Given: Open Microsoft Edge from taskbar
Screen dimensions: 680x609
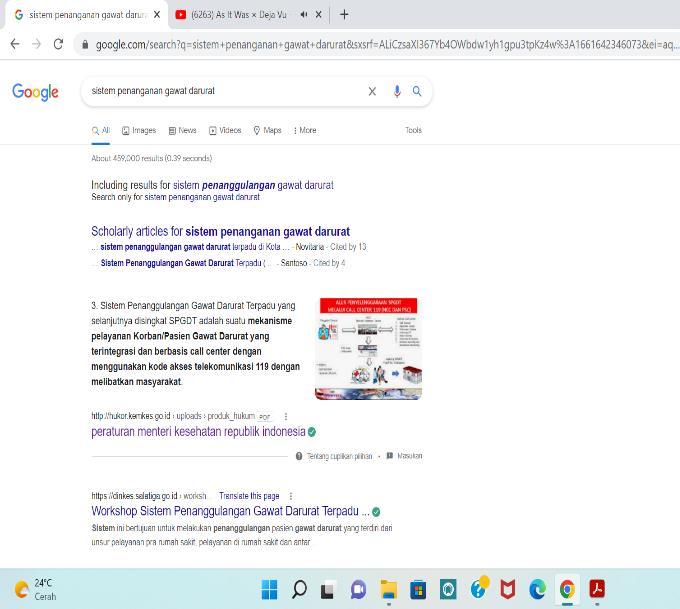Looking at the screenshot, I should (x=538, y=589).
